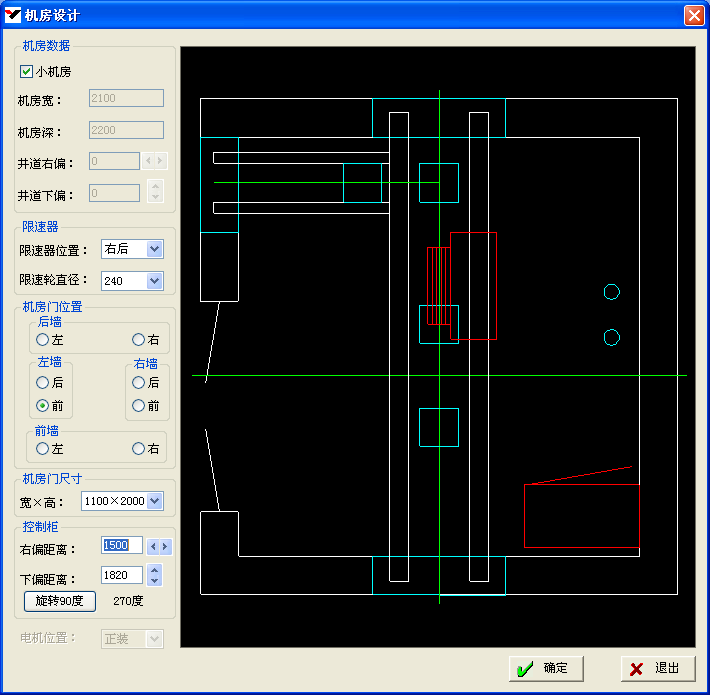Choose 前墙 左 door position radio
The width and height of the screenshot is (710, 695).
pyautogui.click(x=43, y=449)
